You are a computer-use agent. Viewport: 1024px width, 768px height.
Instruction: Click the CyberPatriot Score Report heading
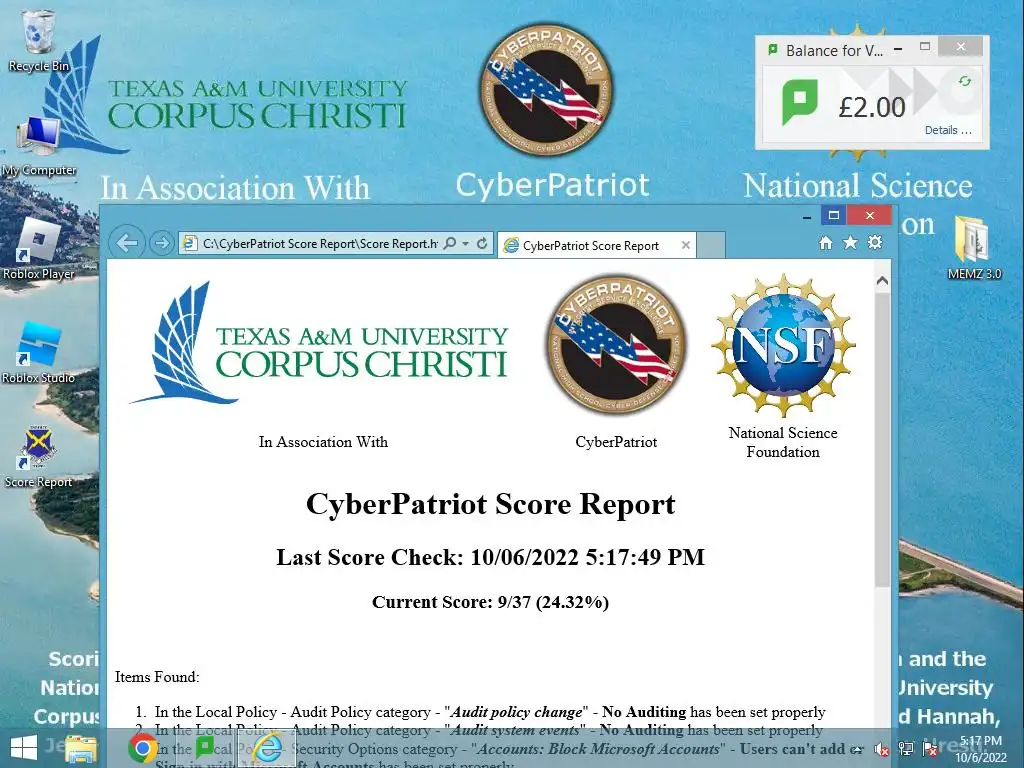(490, 504)
